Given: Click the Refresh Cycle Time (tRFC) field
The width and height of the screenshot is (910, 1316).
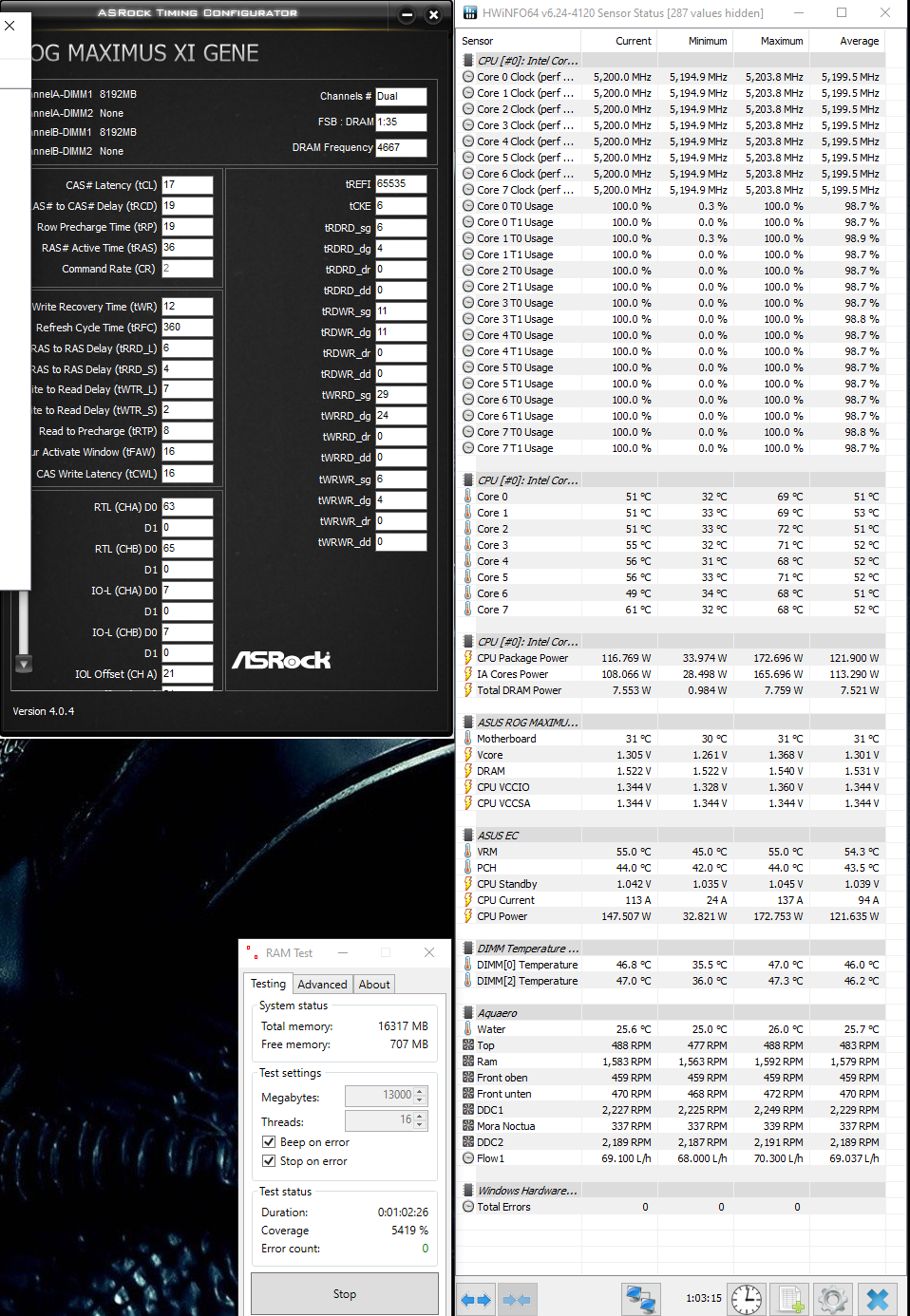Looking at the screenshot, I should point(187,328).
